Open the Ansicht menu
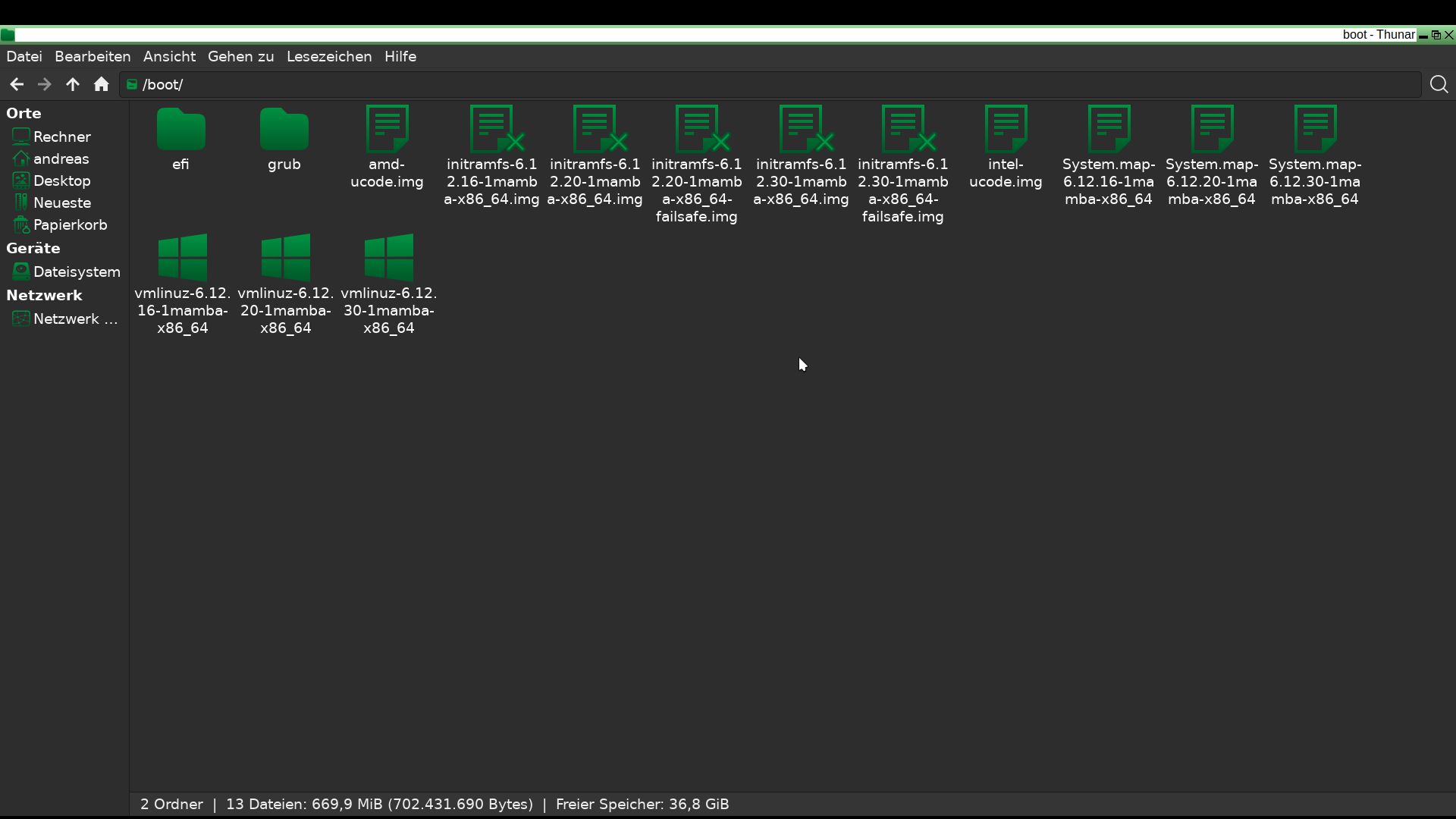The height and width of the screenshot is (819, 1456). tap(169, 57)
